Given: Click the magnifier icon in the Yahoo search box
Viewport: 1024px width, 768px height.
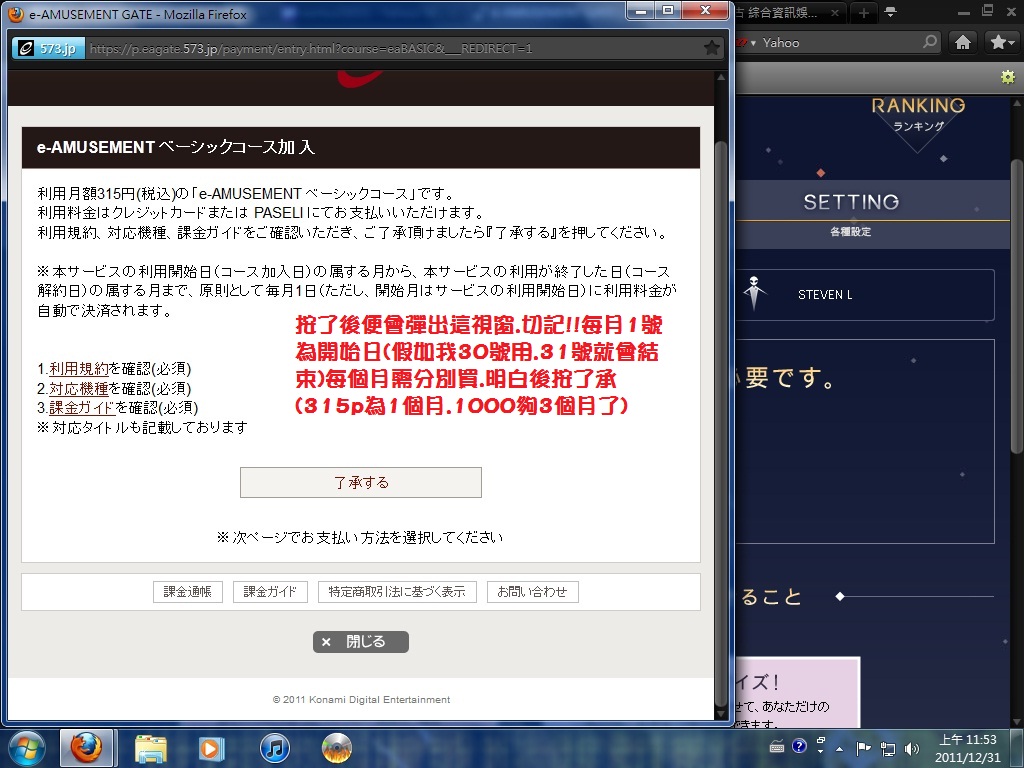Looking at the screenshot, I should point(929,42).
